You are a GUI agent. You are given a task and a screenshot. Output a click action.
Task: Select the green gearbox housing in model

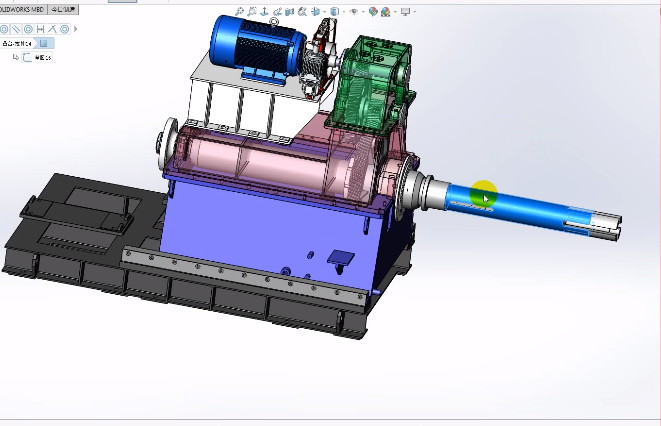click(371, 84)
